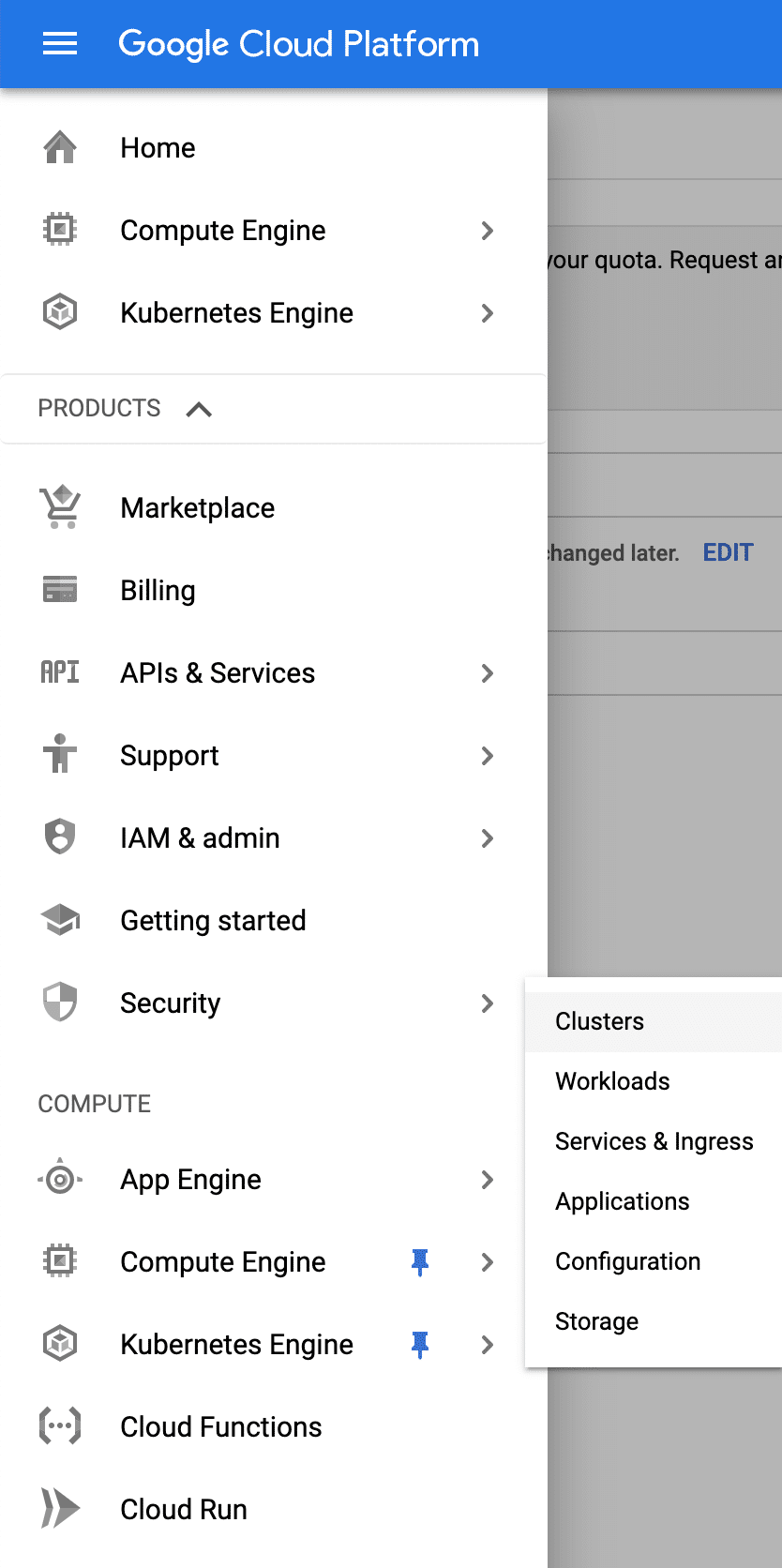Expand the top pinned Compute Engine submenu arrow
The image size is (782, 1568).
tap(487, 230)
